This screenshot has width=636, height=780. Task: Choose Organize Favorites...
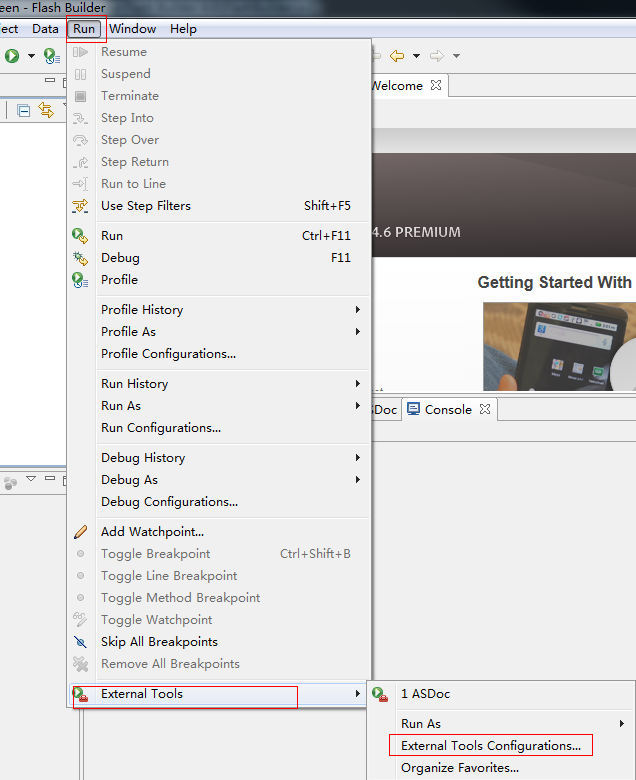(501, 768)
